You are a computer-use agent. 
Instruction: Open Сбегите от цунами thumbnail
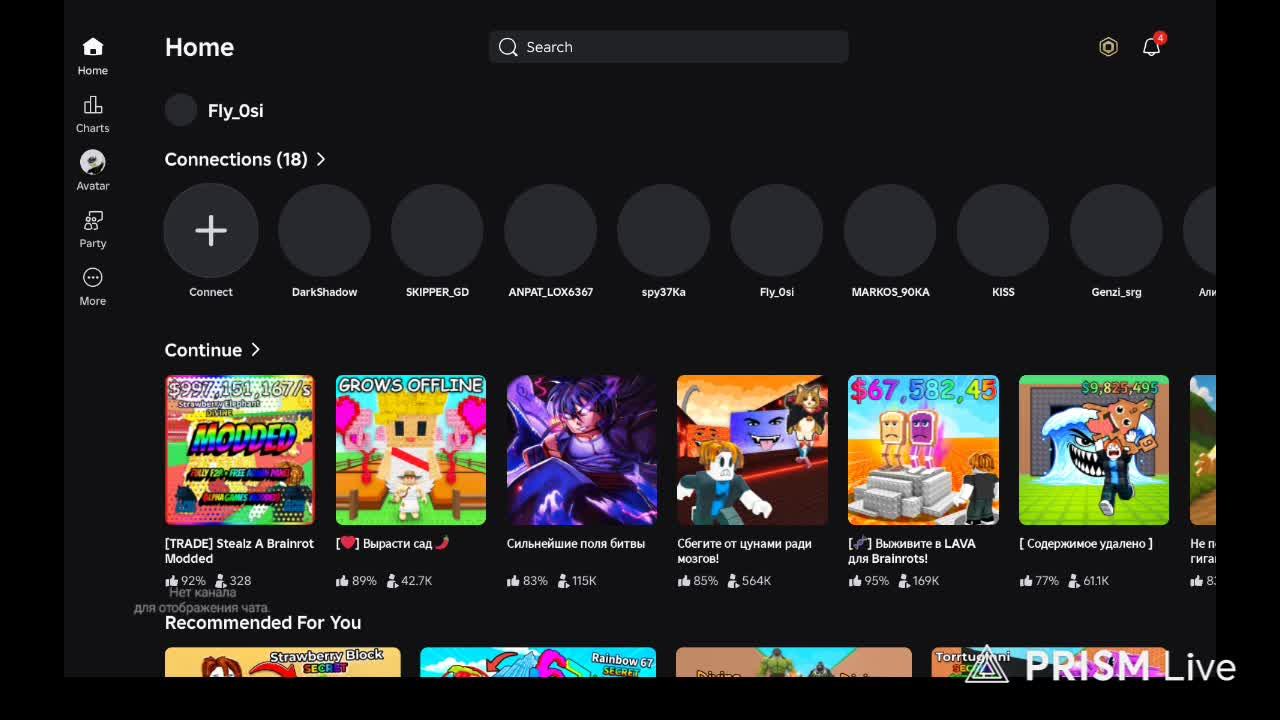tap(752, 450)
